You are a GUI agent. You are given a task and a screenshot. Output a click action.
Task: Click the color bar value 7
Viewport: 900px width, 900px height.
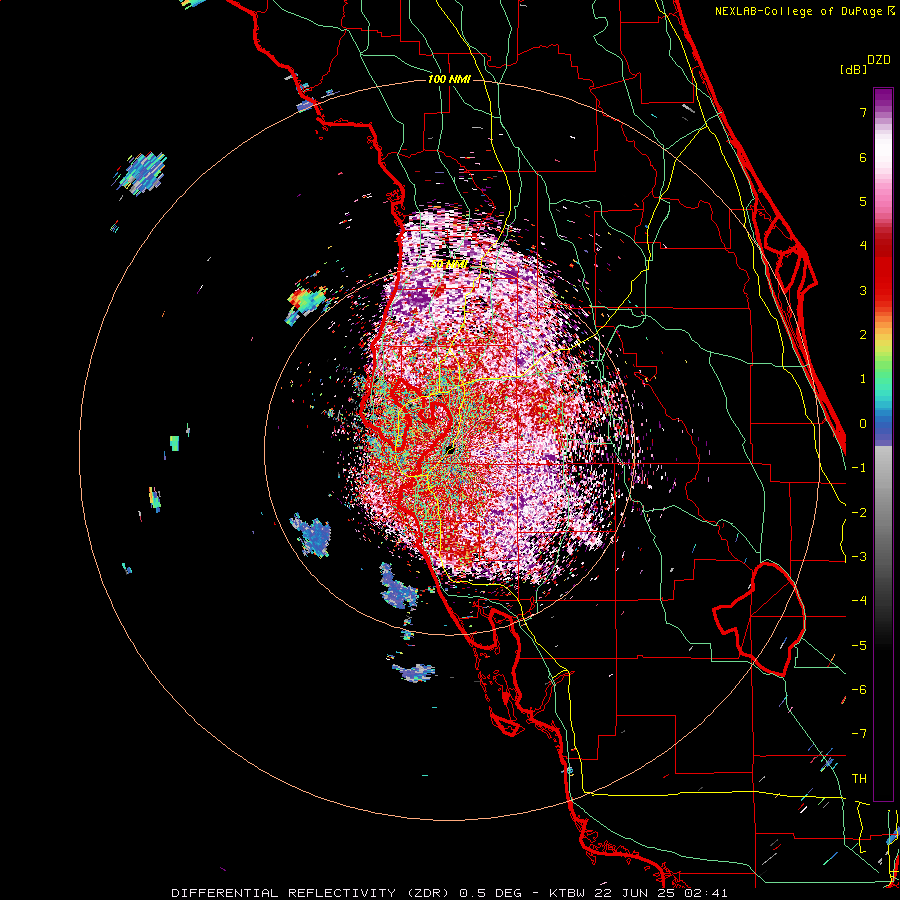(863, 112)
